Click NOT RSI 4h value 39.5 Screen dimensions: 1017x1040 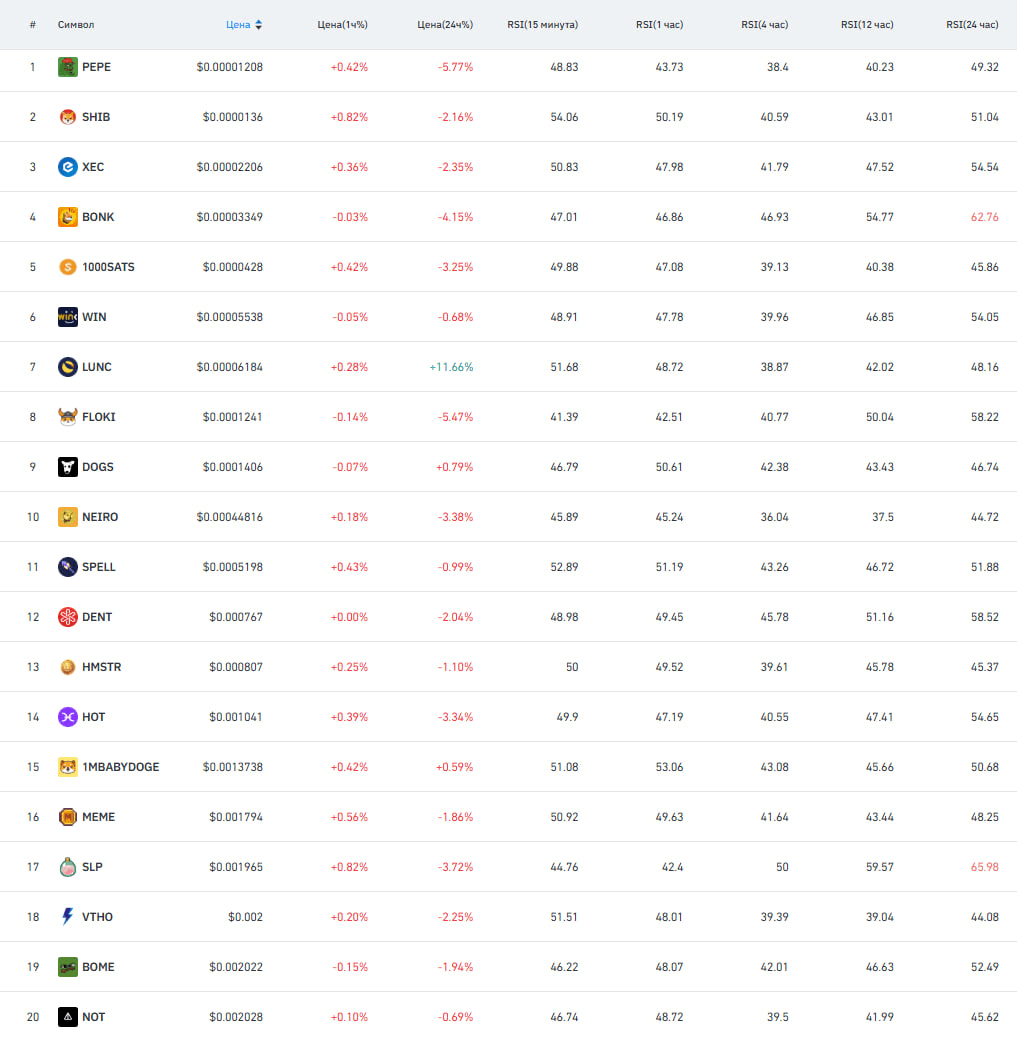click(x=778, y=1017)
